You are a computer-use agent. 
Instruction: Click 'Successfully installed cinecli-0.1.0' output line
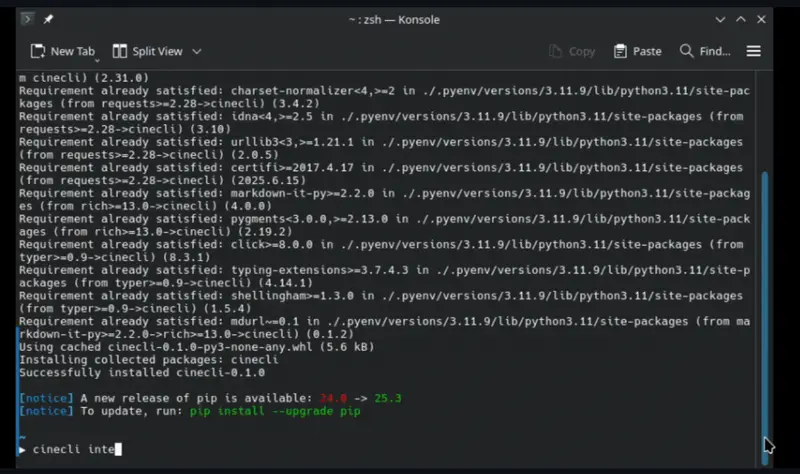coord(142,372)
